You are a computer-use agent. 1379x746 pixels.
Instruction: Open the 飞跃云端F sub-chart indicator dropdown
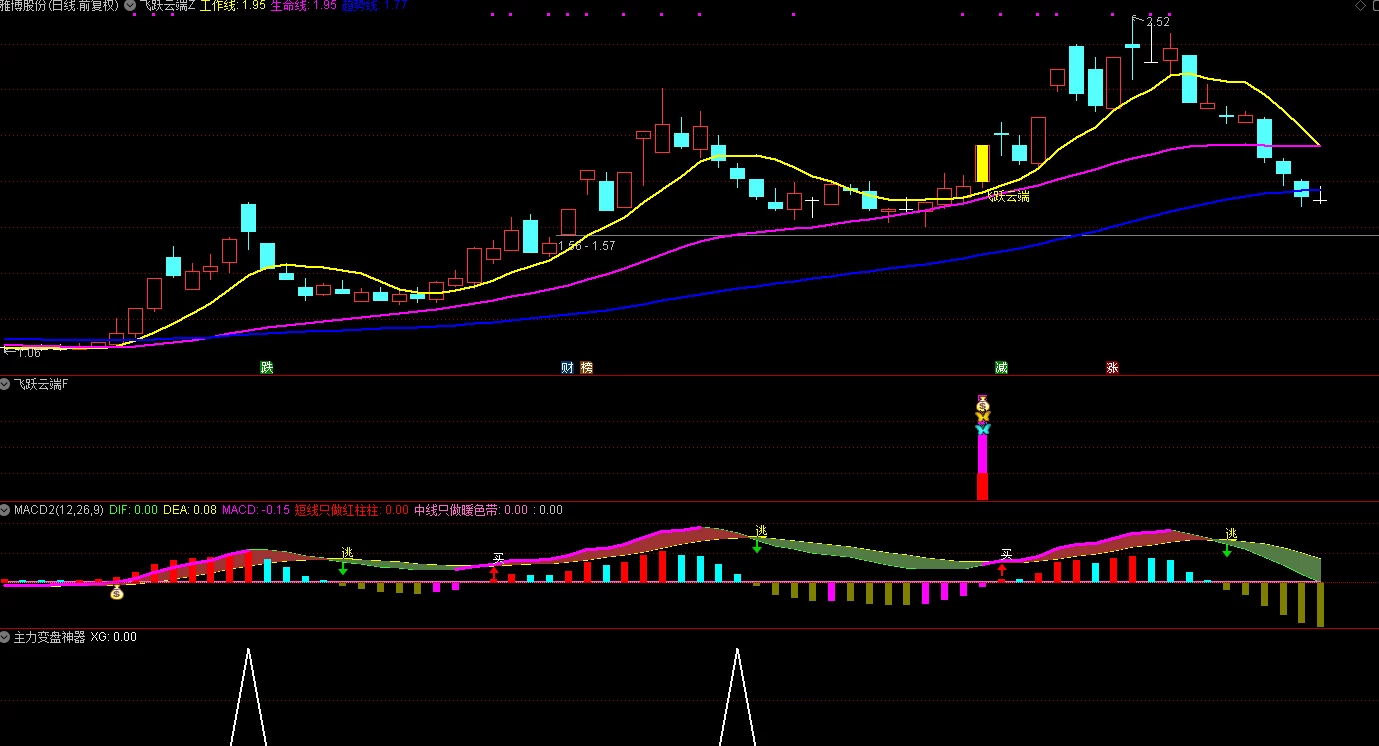pyautogui.click(x=6, y=384)
